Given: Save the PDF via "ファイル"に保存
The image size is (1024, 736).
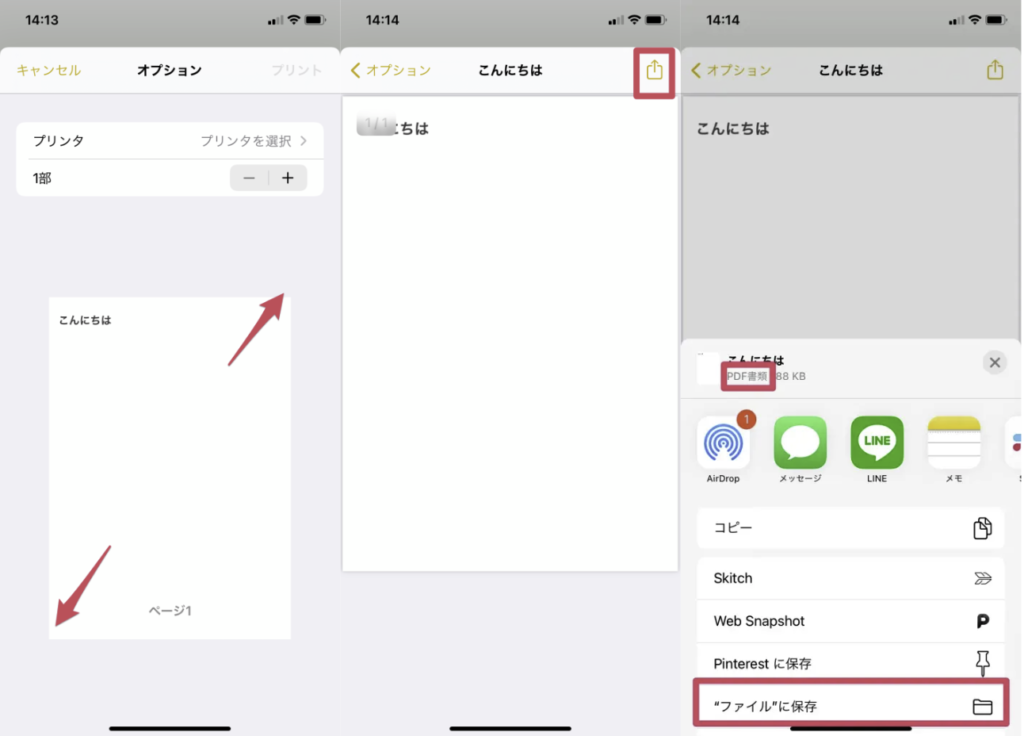Looking at the screenshot, I should tap(850, 707).
